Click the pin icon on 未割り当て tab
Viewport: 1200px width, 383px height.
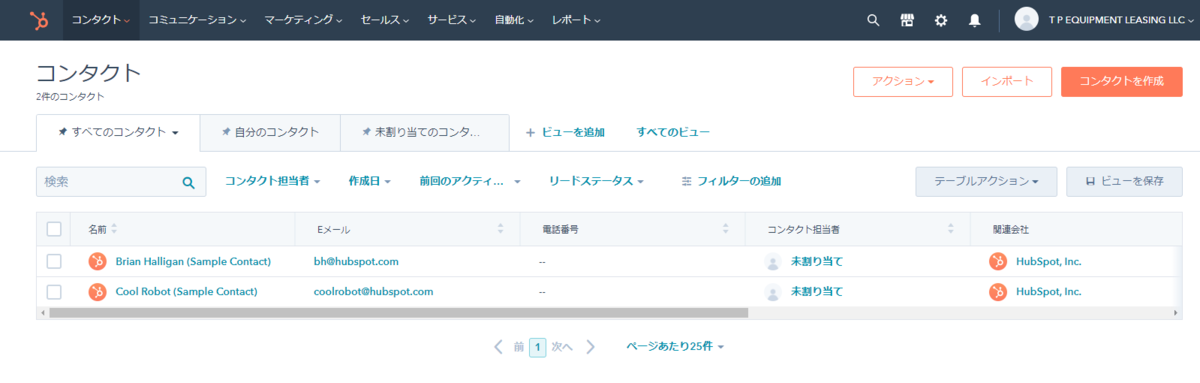click(x=366, y=132)
